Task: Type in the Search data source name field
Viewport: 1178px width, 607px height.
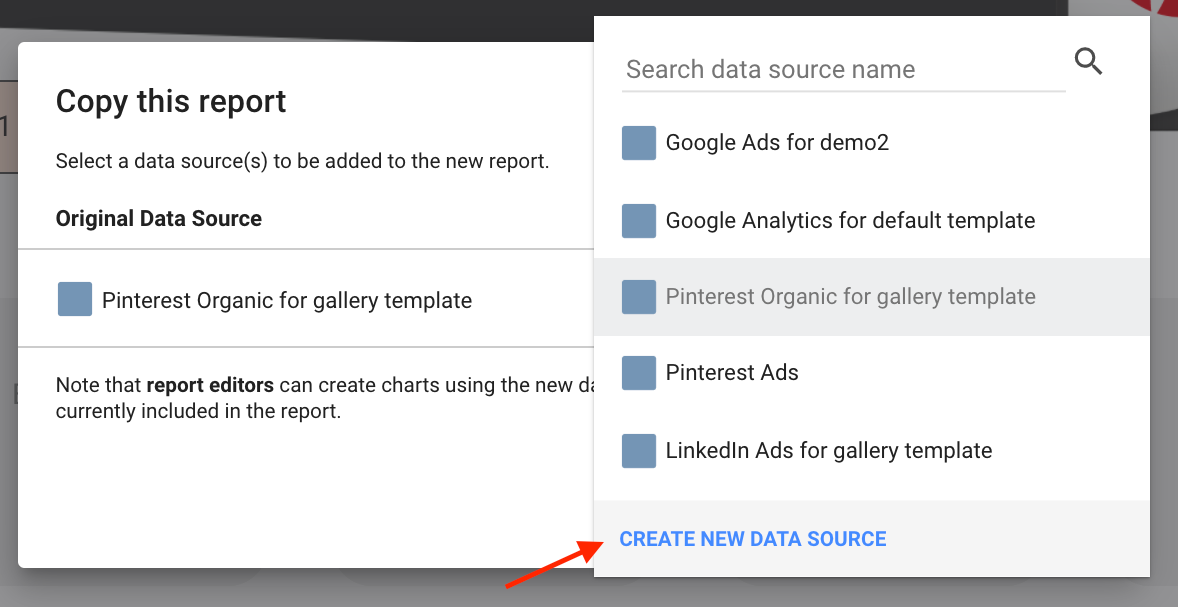Action: pyautogui.click(x=842, y=70)
